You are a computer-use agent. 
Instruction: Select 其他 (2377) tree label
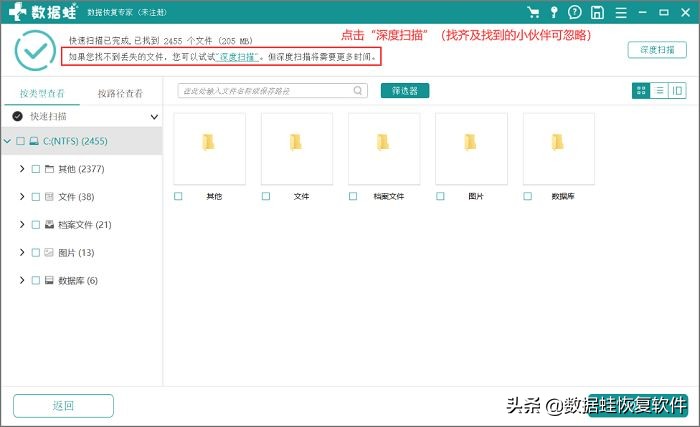81,169
